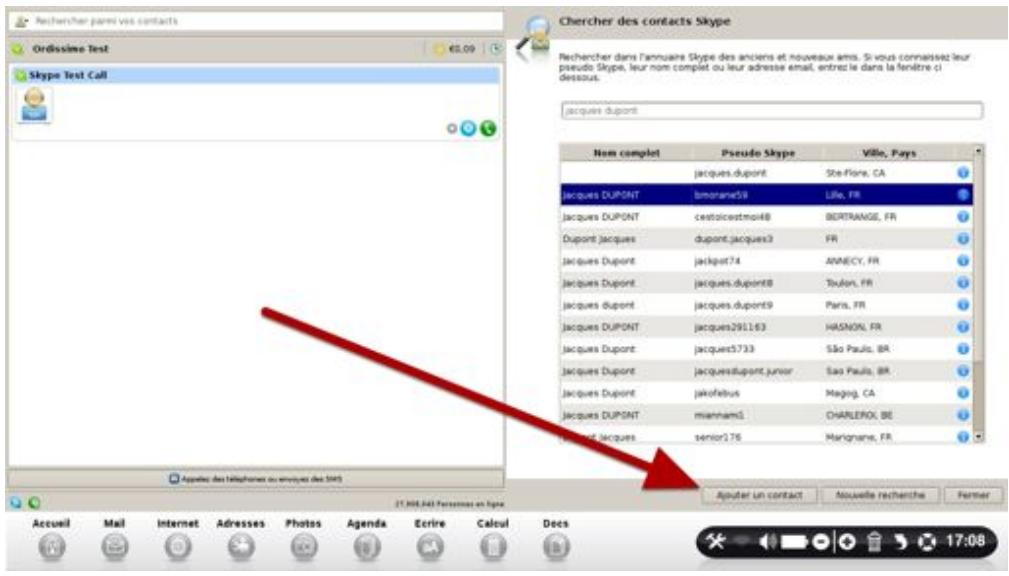
Task: Click the volume speaker tray icon
Action: coord(768,542)
